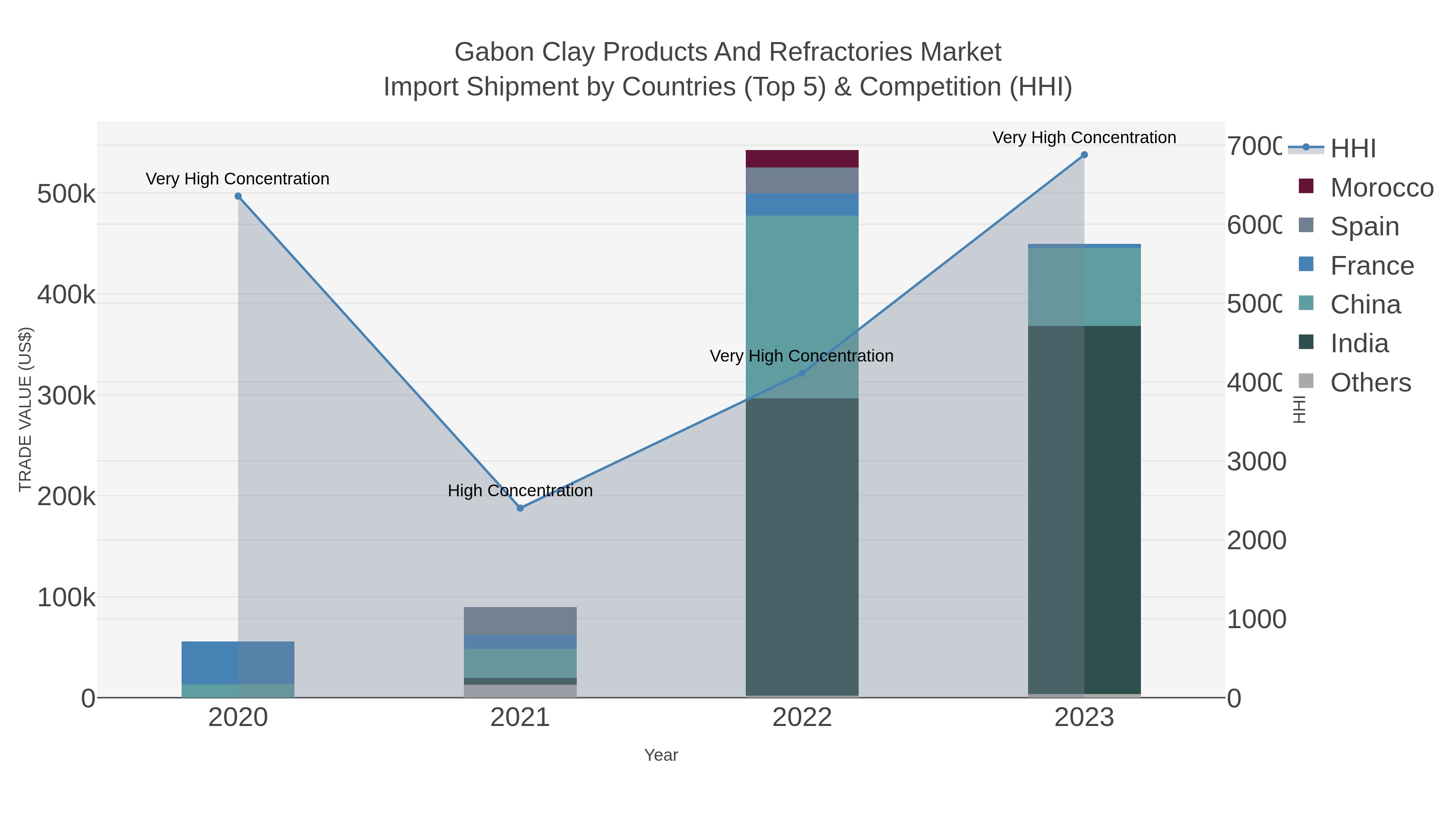Click the 500k y-axis tick label
Viewport: 1456px width, 819px height.
66,194
